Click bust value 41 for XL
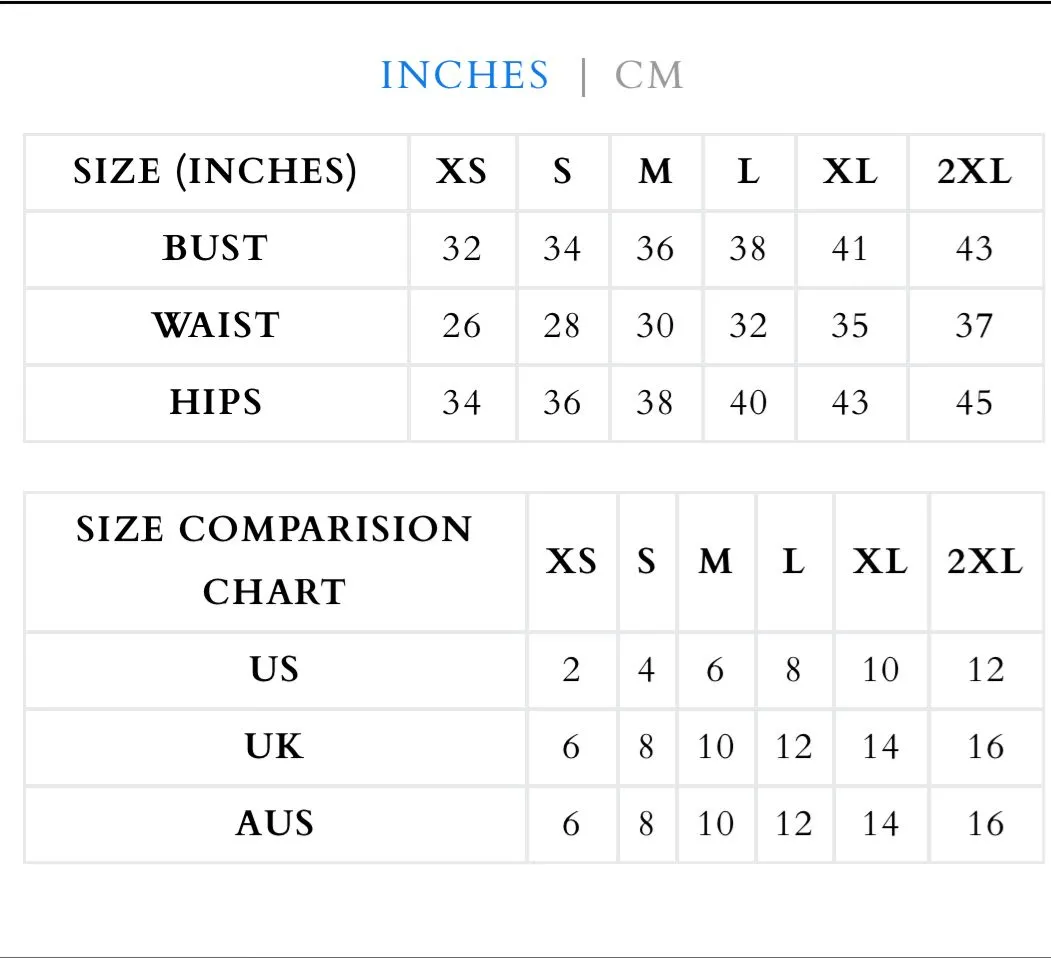Screen dimensions: 1051x958 click(850, 249)
